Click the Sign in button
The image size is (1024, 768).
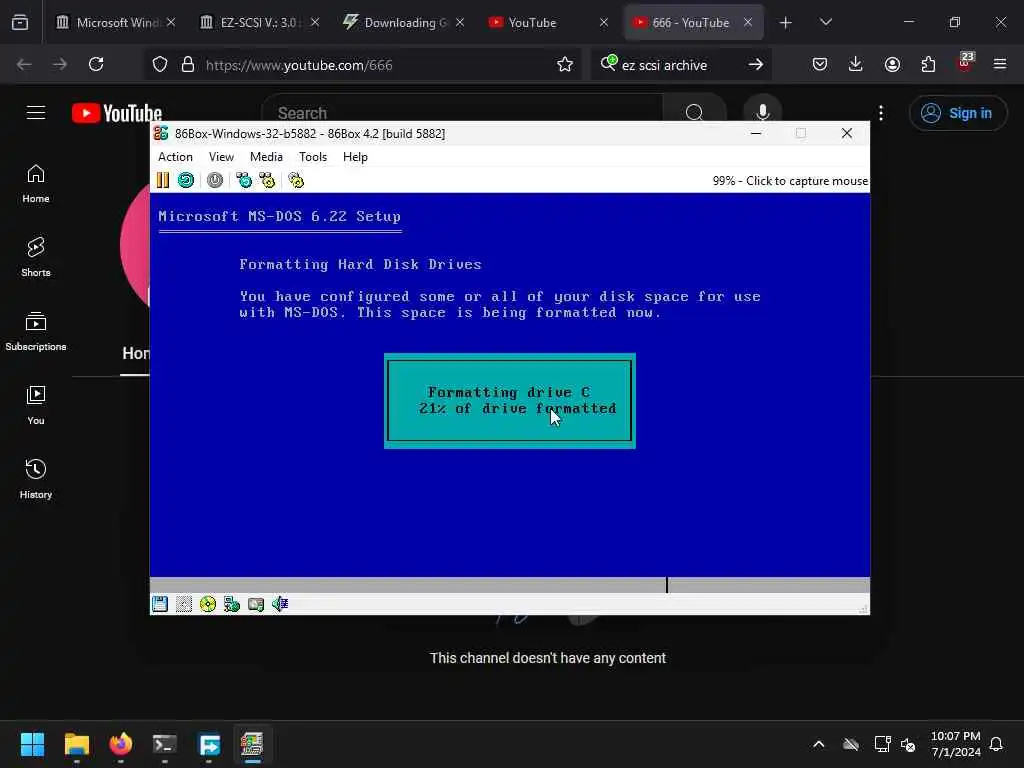click(957, 113)
